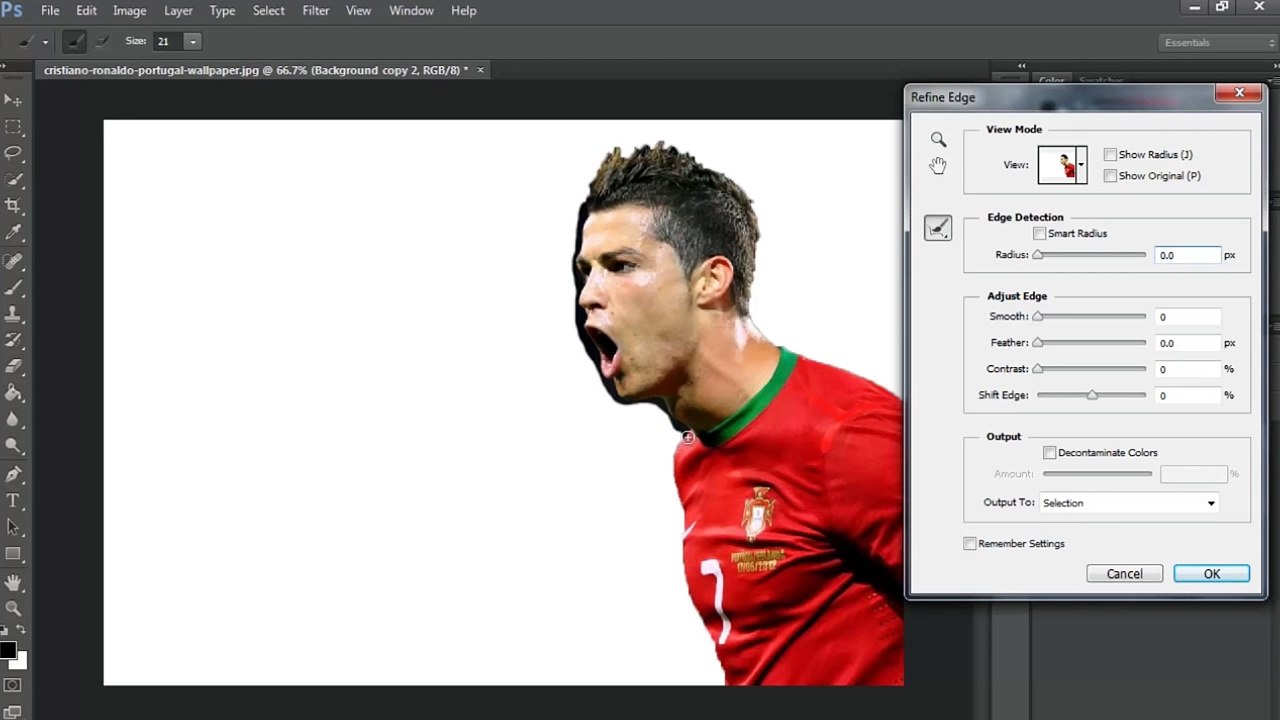Click the Contrast slider handle
This screenshot has height=720, width=1280.
coord(1038,370)
